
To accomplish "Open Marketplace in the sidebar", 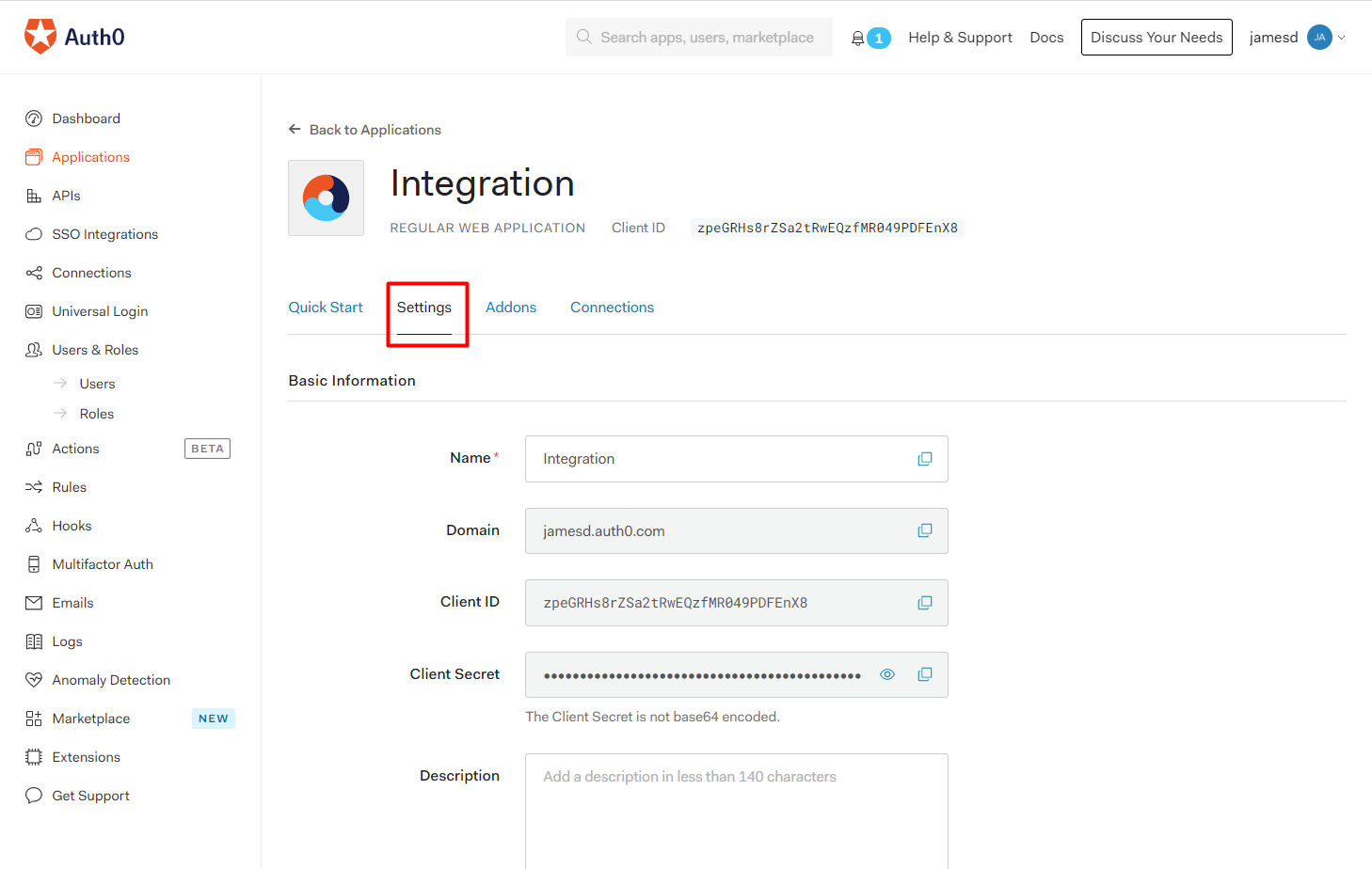I will click(x=91, y=719).
